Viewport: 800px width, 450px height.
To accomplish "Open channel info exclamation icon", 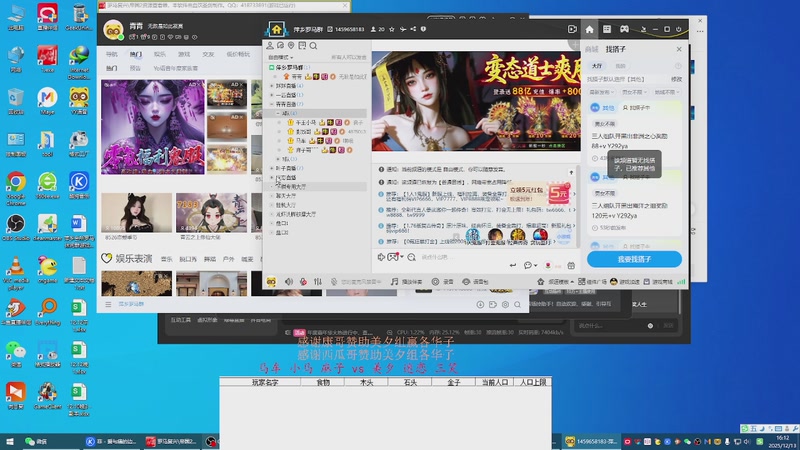I will click(x=423, y=29).
